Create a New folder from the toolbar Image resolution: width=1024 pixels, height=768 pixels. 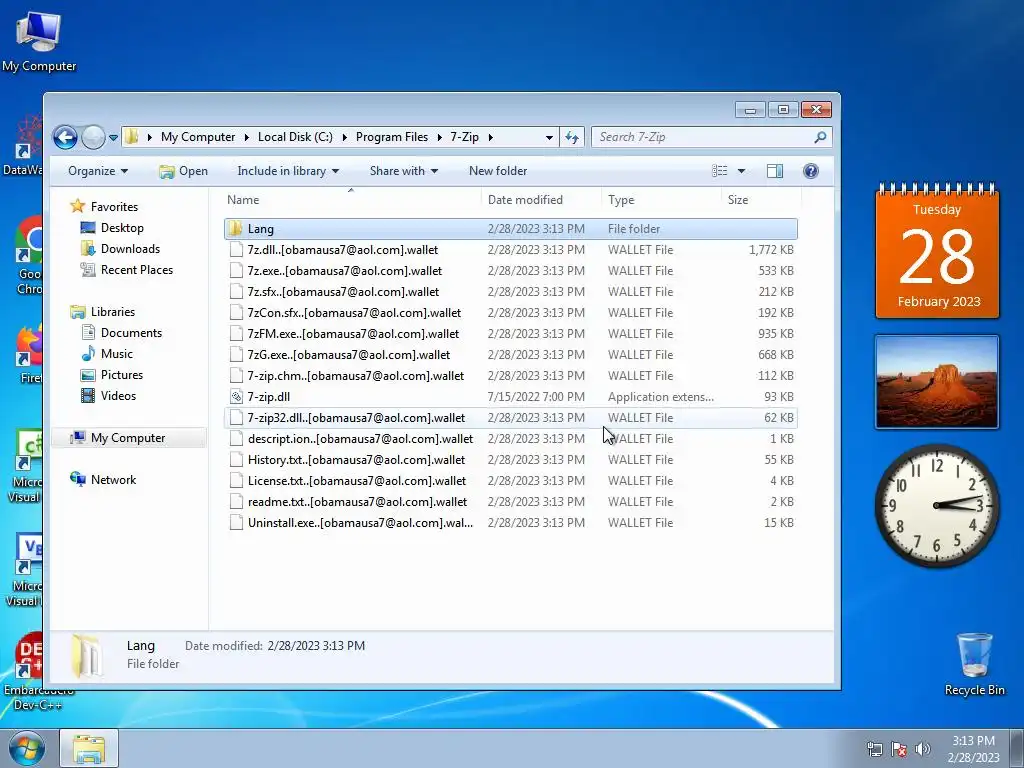498,171
